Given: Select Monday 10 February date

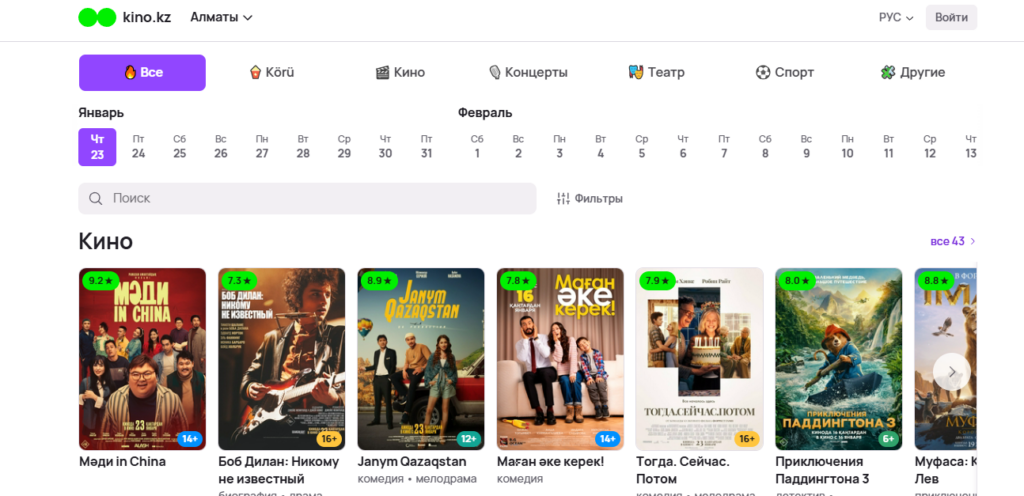Looking at the screenshot, I should coord(847,147).
